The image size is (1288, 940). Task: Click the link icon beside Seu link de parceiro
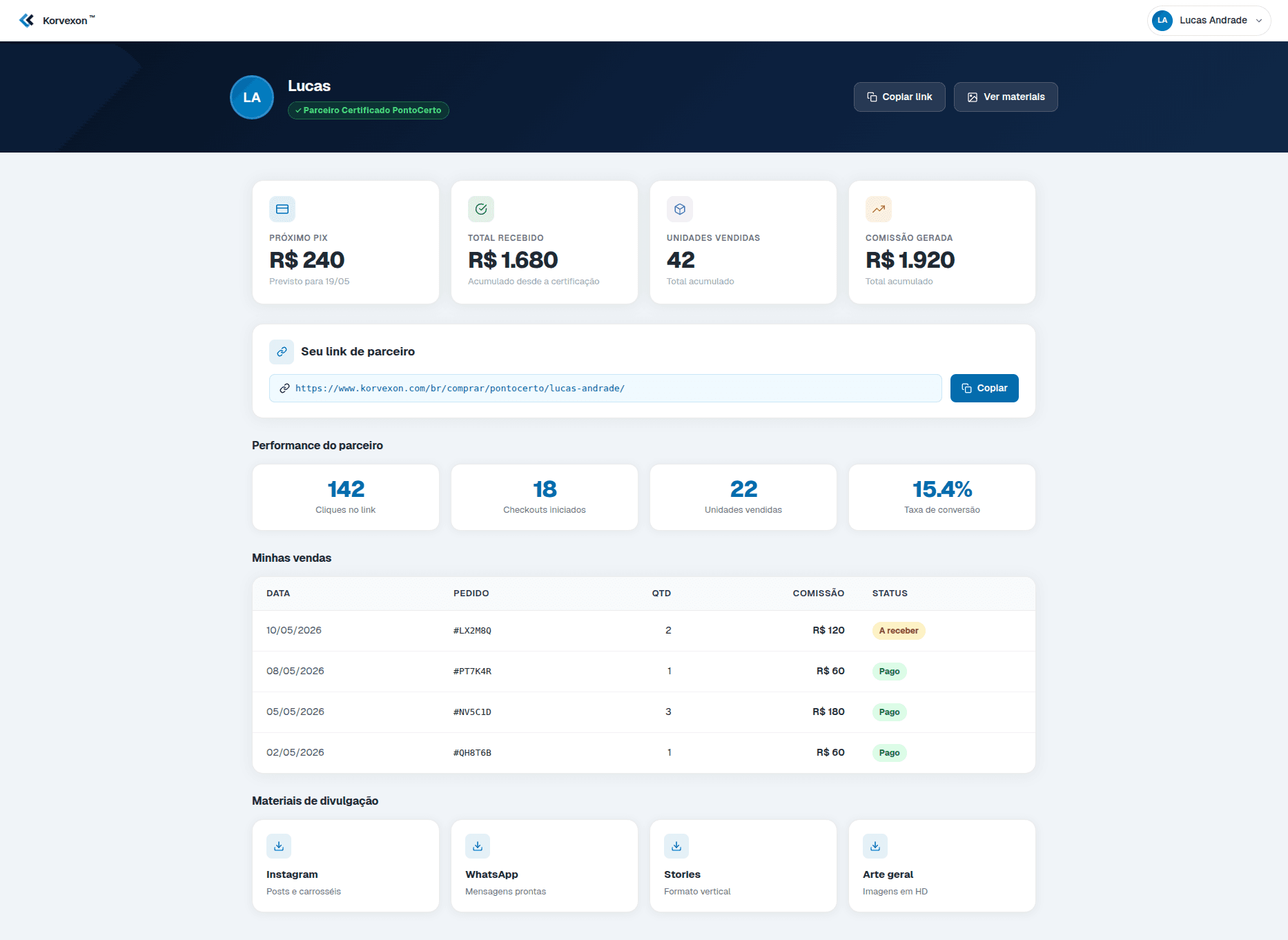coord(282,351)
